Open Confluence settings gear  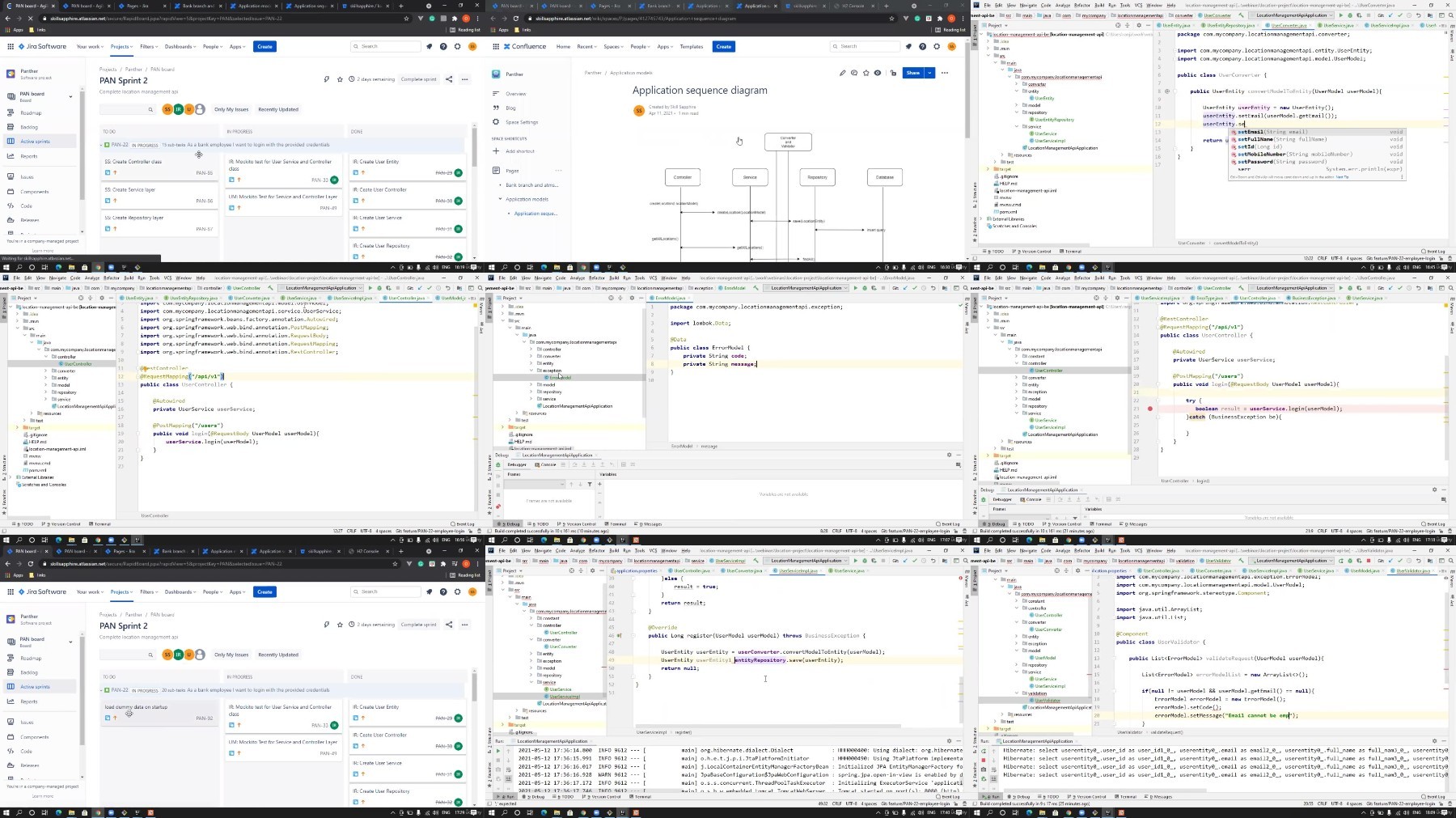(937, 46)
